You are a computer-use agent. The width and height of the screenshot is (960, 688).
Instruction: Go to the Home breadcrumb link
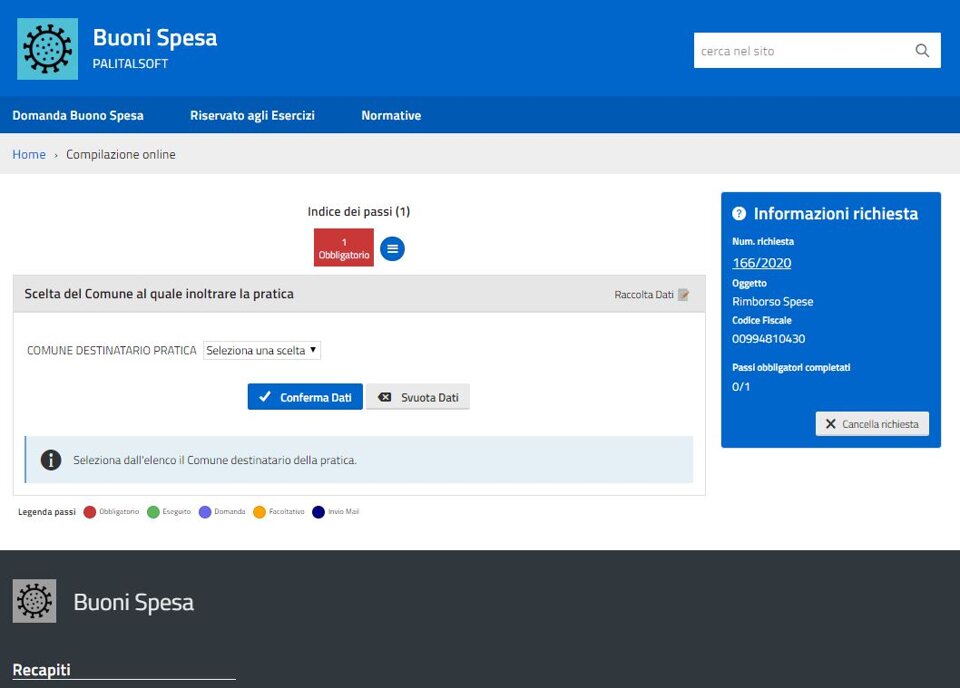pyautogui.click(x=29, y=155)
